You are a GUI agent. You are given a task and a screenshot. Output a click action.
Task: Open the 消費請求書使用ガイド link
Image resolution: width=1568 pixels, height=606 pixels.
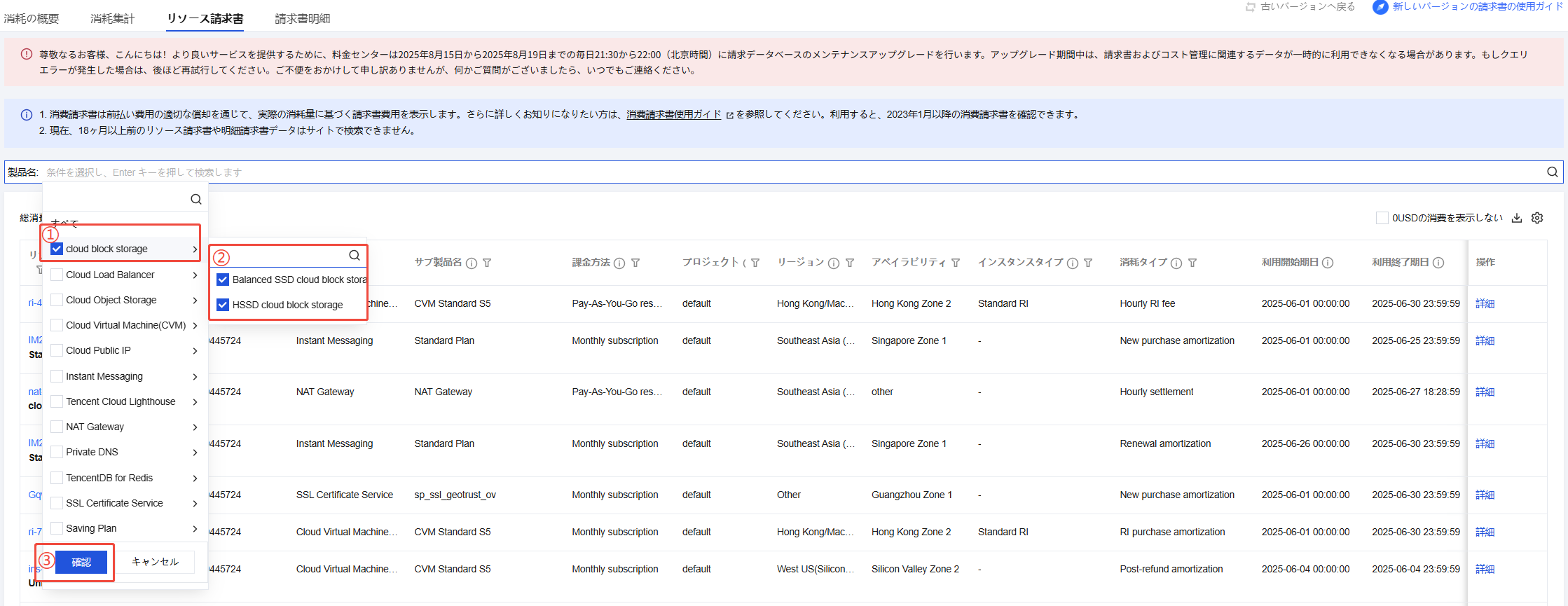(x=673, y=115)
